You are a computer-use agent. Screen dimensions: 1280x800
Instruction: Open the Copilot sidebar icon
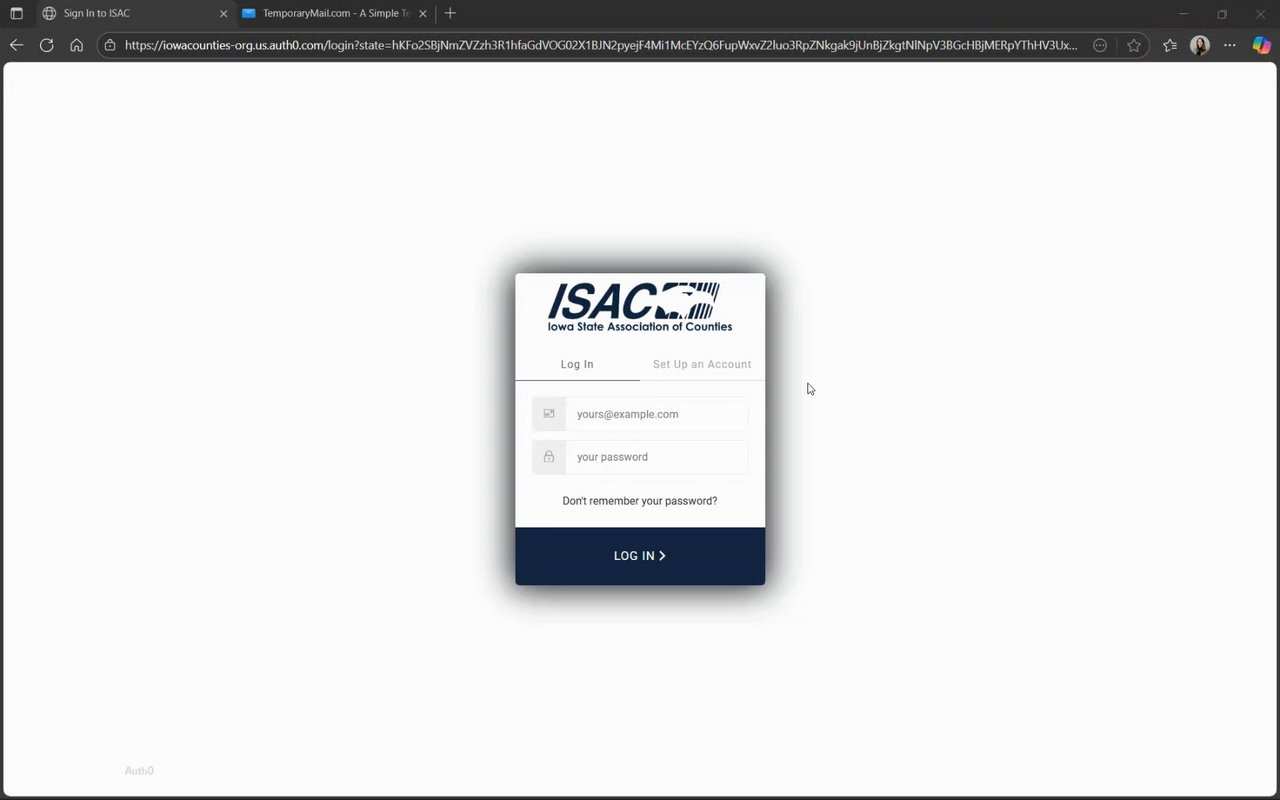[1261, 45]
